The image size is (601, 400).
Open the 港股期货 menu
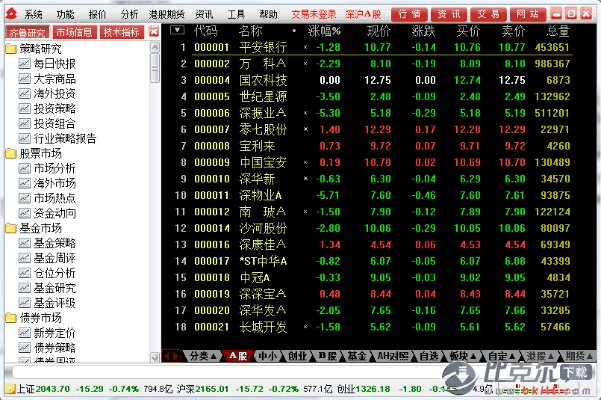166,15
